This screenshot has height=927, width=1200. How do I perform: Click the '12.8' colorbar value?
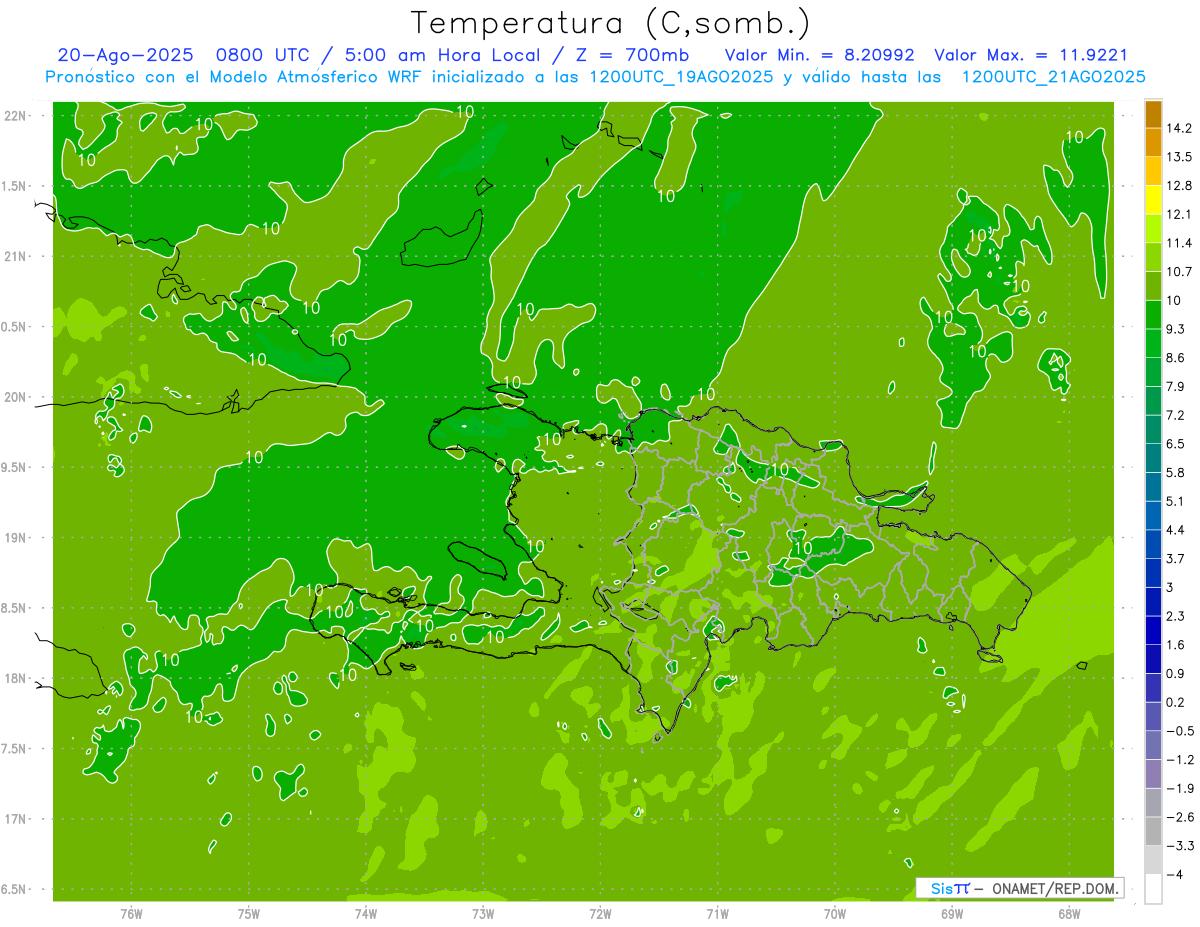(1180, 186)
